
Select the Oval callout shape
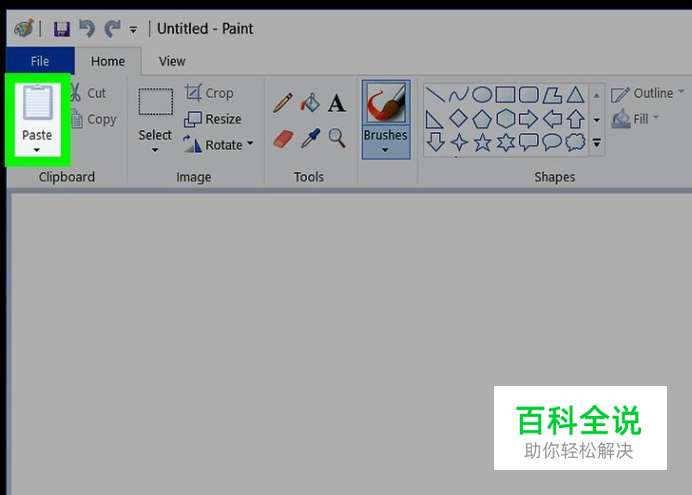click(552, 142)
